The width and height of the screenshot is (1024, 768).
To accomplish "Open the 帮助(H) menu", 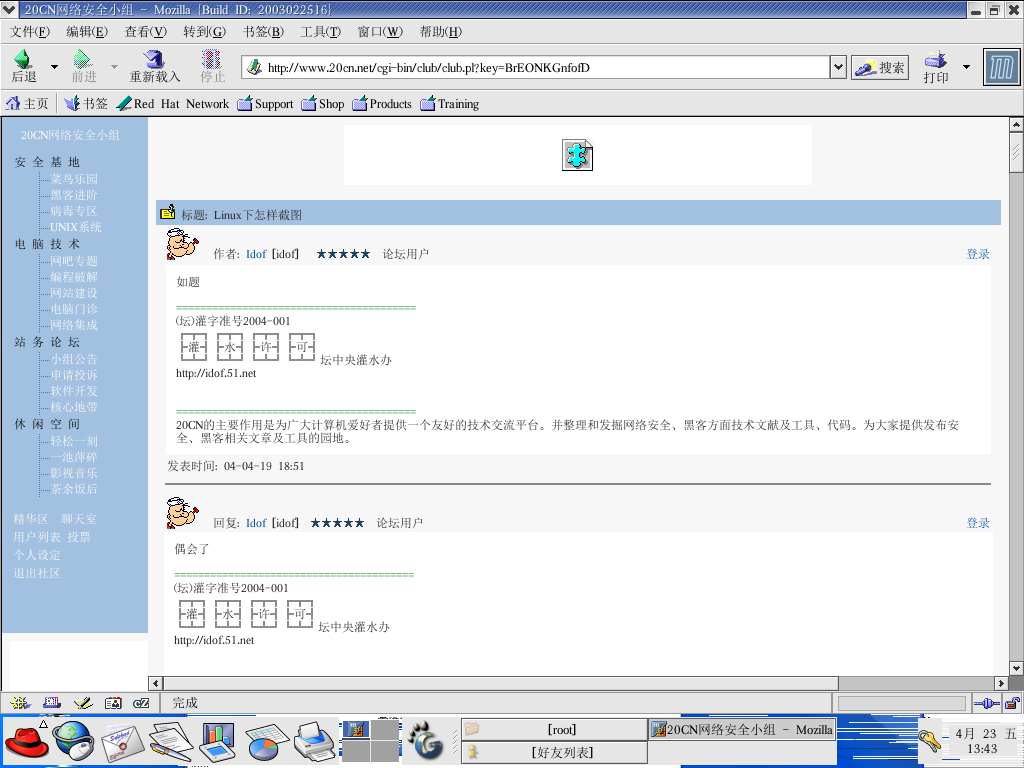I will click(440, 31).
